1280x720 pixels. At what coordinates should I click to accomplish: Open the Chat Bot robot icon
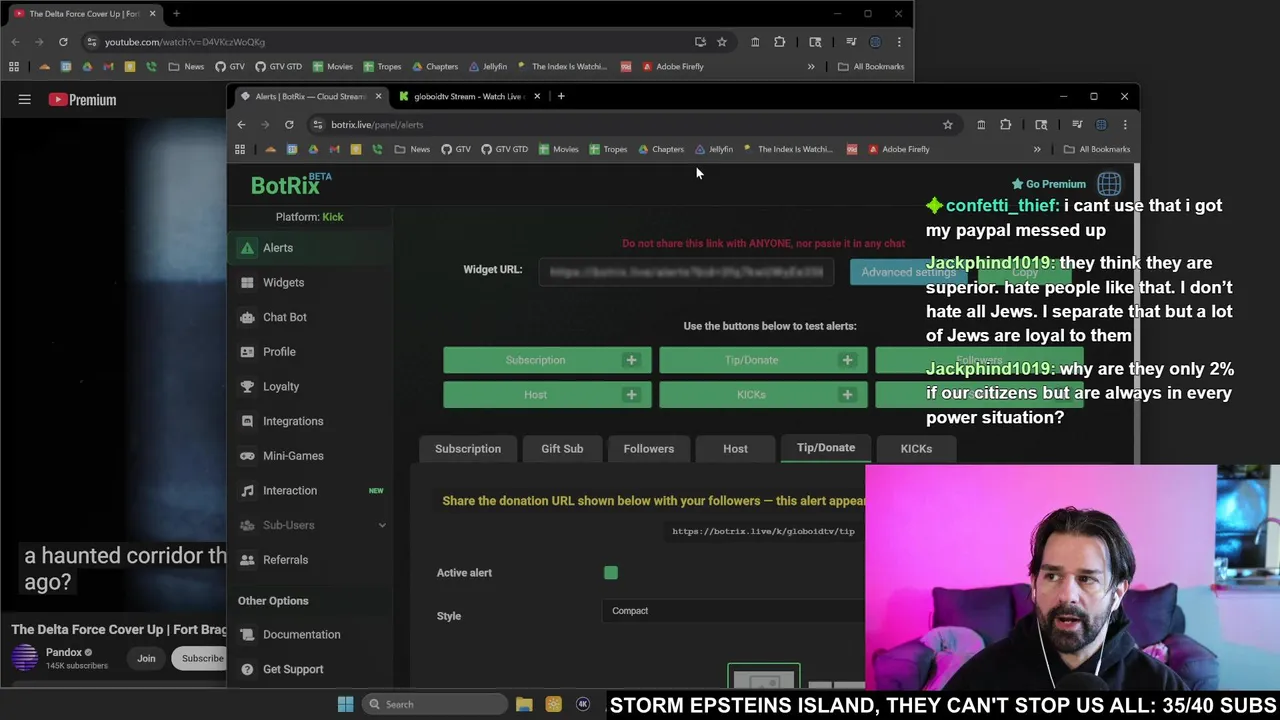click(247, 317)
